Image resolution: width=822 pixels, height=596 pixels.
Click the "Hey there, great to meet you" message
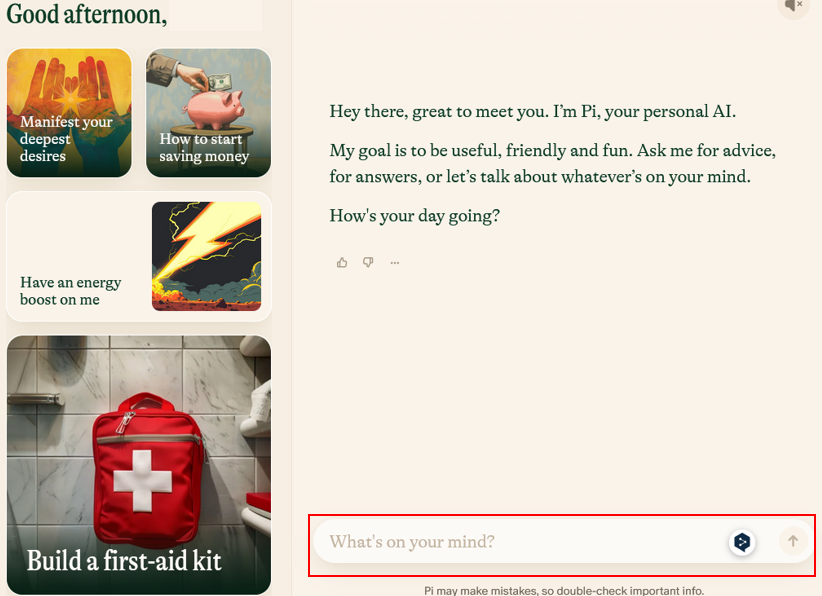[x=533, y=112]
